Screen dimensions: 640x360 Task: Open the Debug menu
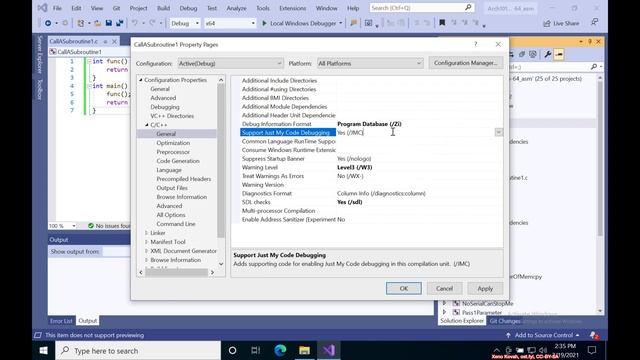(188, 8)
